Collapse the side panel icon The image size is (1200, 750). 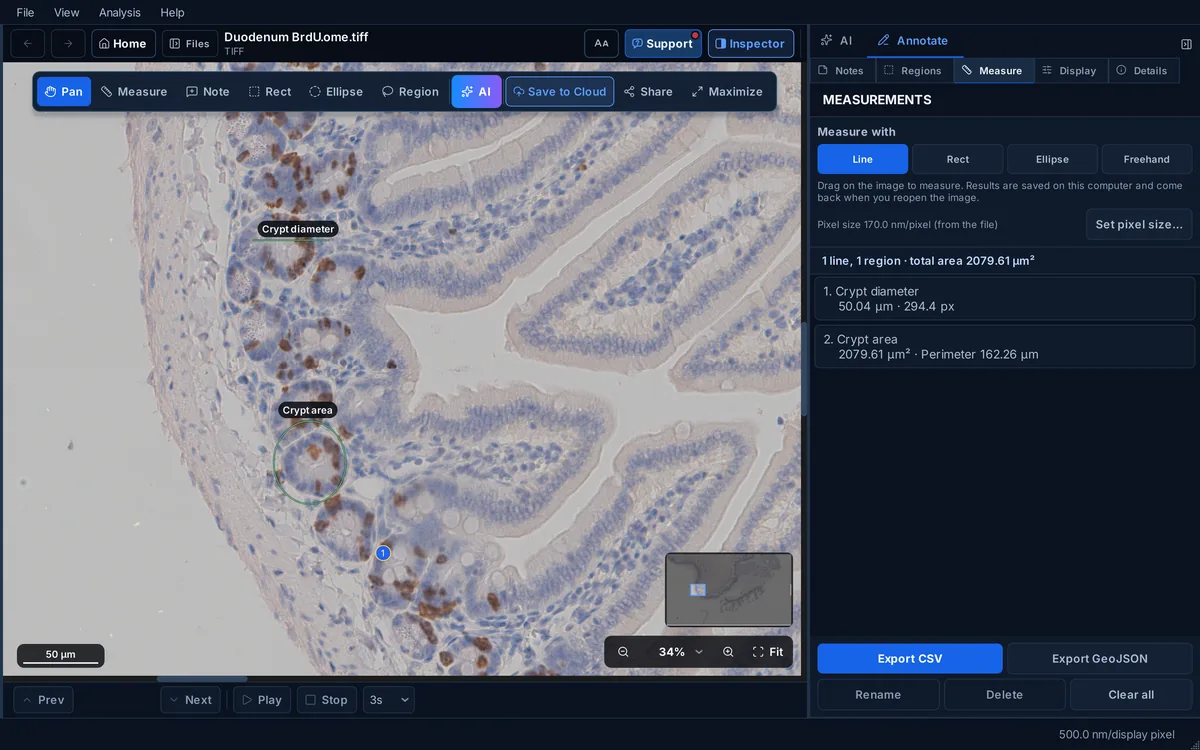(1186, 44)
